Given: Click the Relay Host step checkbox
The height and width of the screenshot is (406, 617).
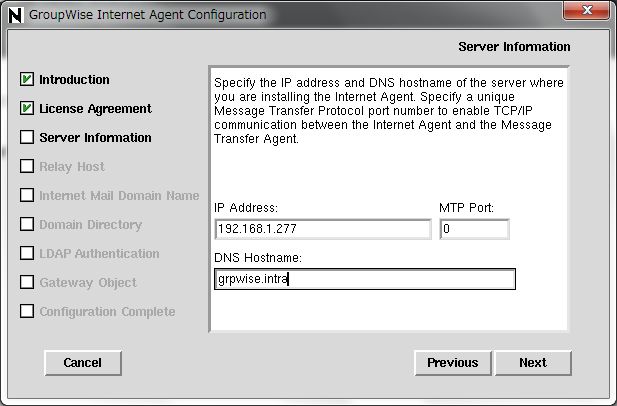Looking at the screenshot, I should click(27, 166).
